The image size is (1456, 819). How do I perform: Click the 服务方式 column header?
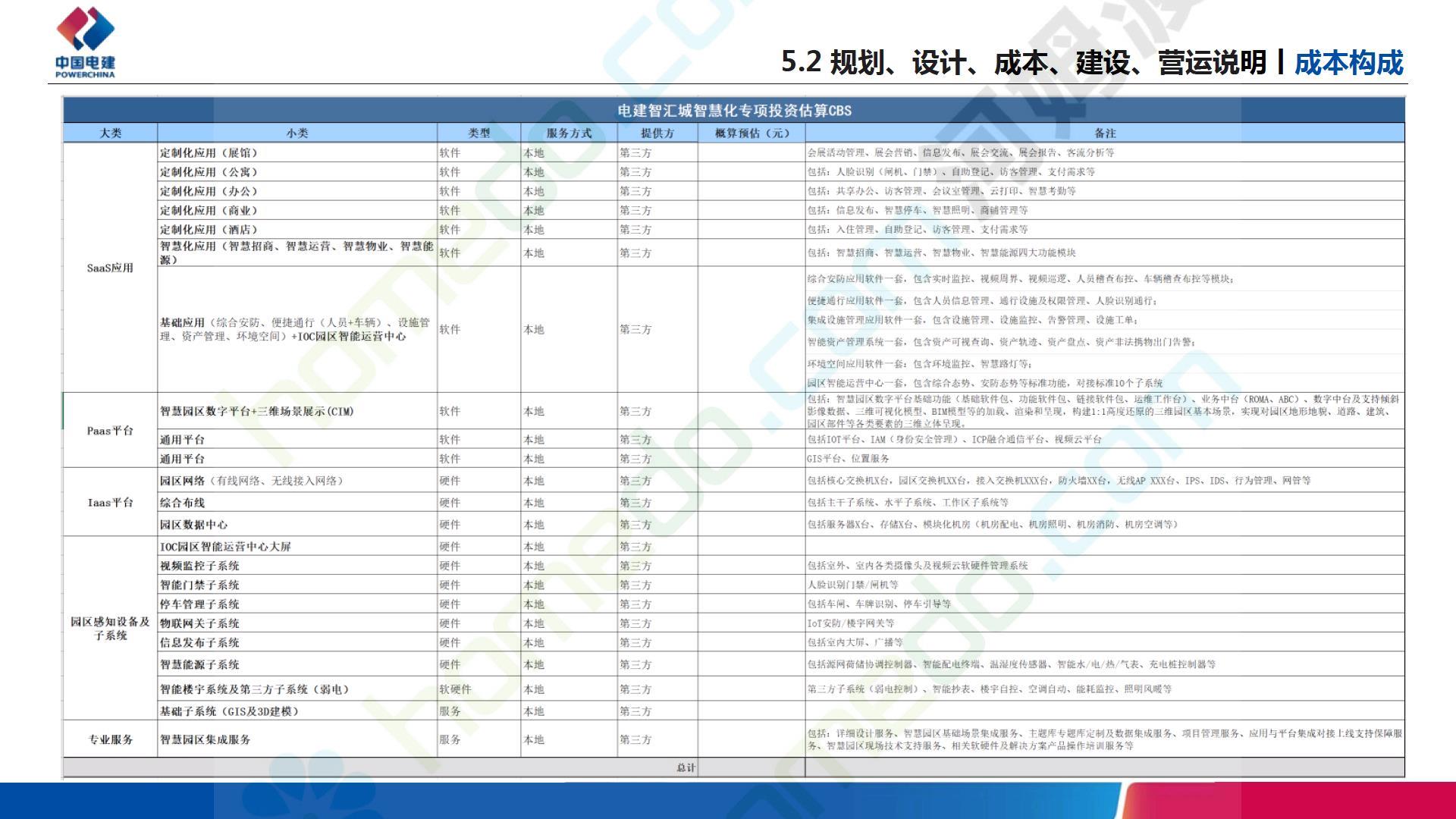[569, 133]
